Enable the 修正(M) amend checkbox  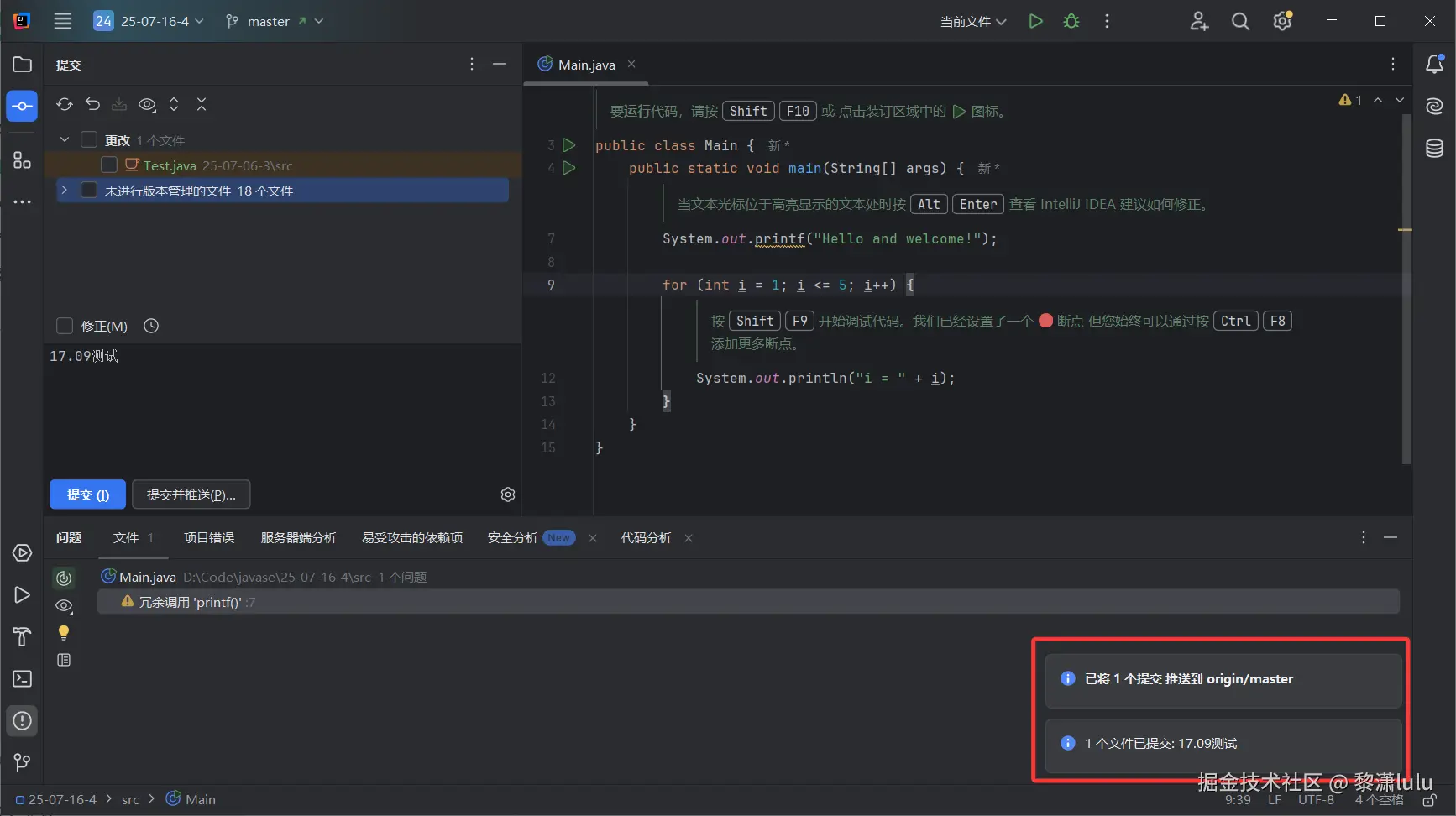pos(65,326)
